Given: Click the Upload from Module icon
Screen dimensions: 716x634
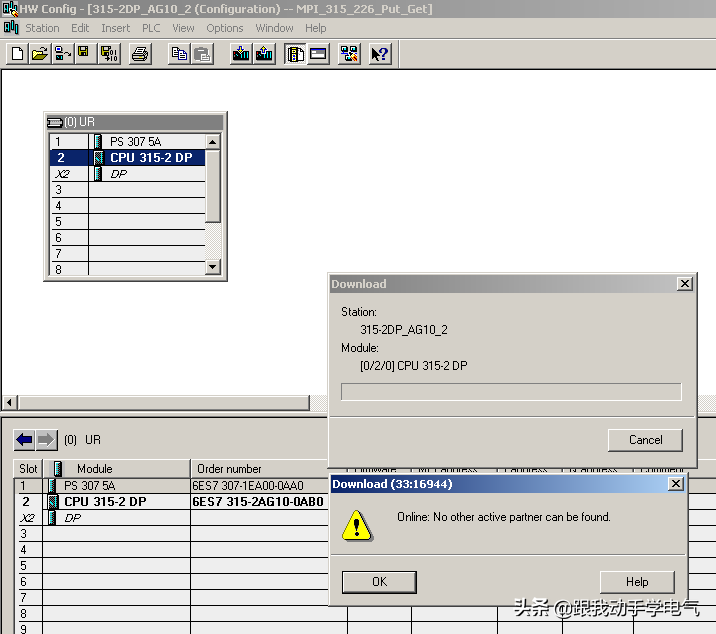Looking at the screenshot, I should point(264,54).
